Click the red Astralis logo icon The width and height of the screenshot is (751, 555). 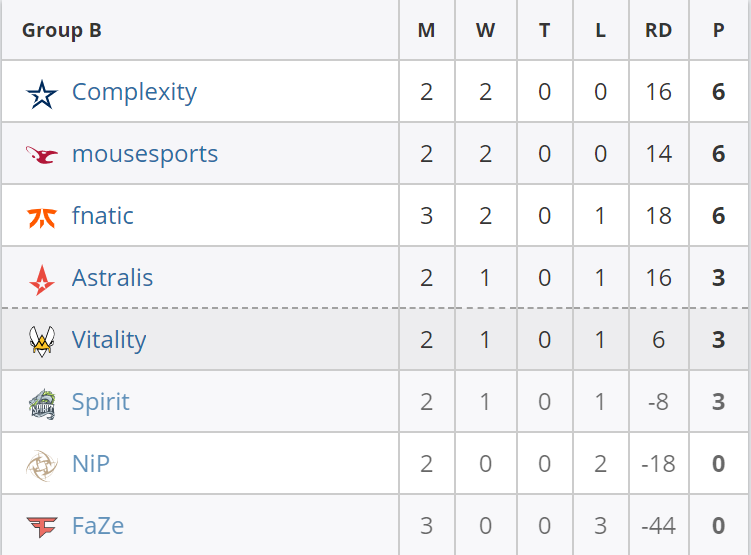point(42,279)
